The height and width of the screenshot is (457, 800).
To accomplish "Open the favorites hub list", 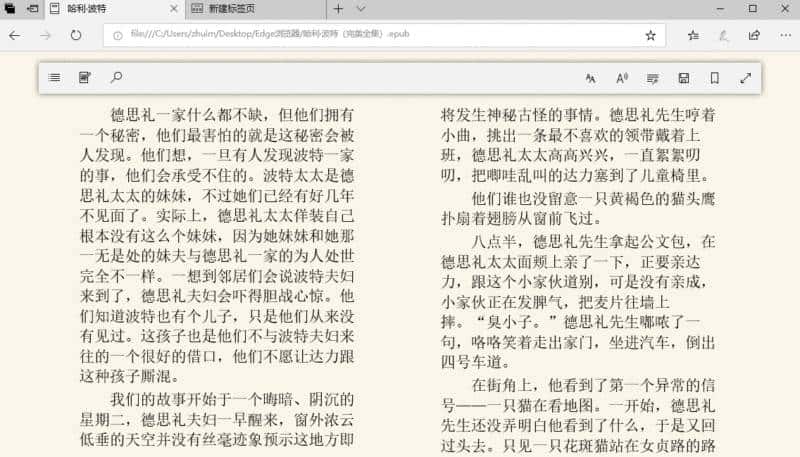I will [693, 35].
